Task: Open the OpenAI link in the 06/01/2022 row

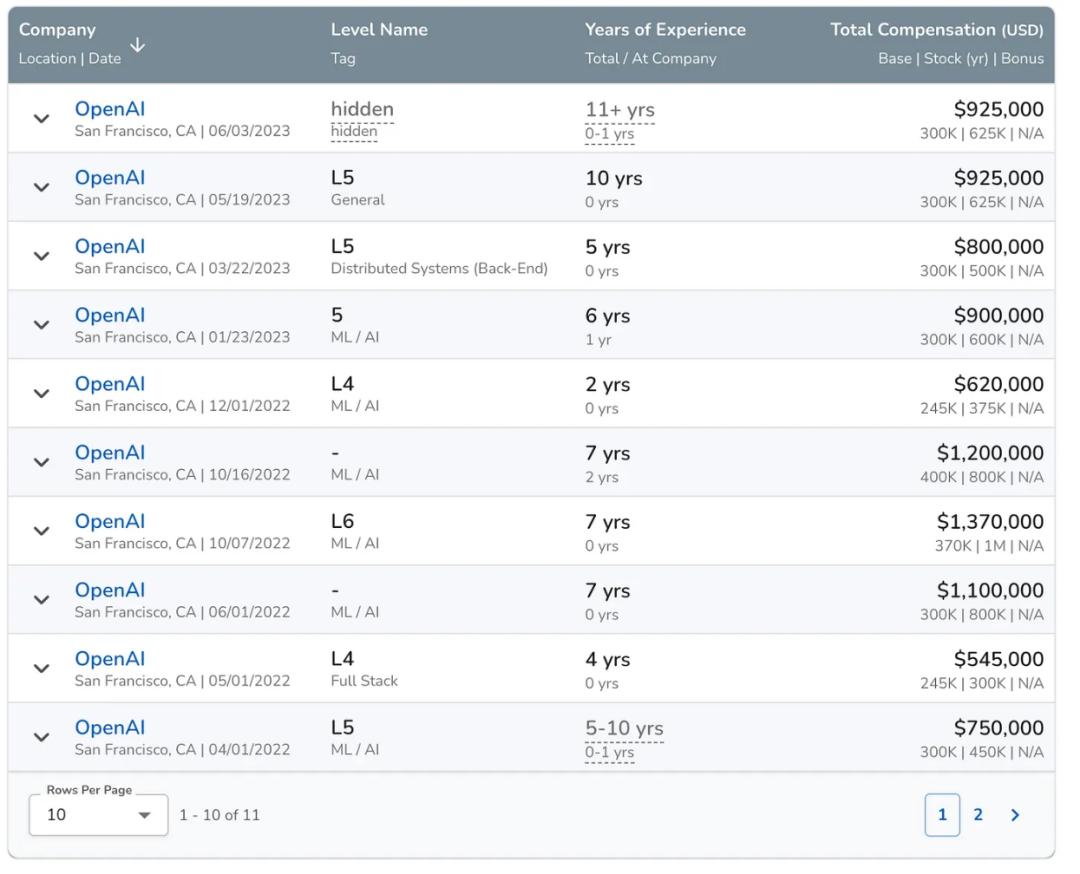Action: pos(110,590)
